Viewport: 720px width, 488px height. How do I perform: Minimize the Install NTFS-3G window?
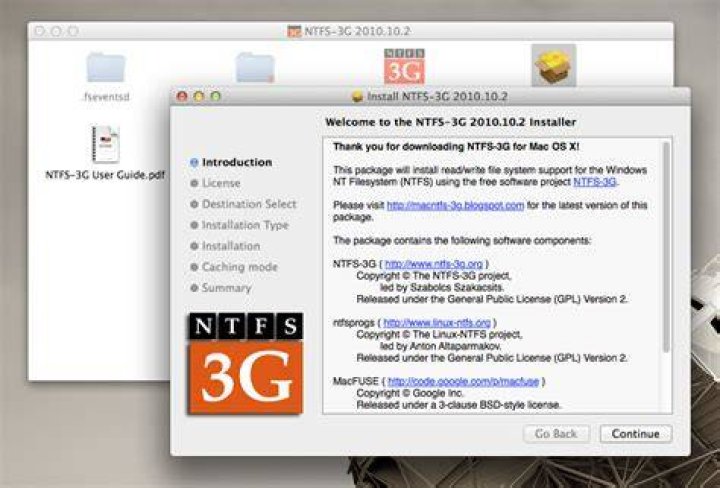[199, 96]
